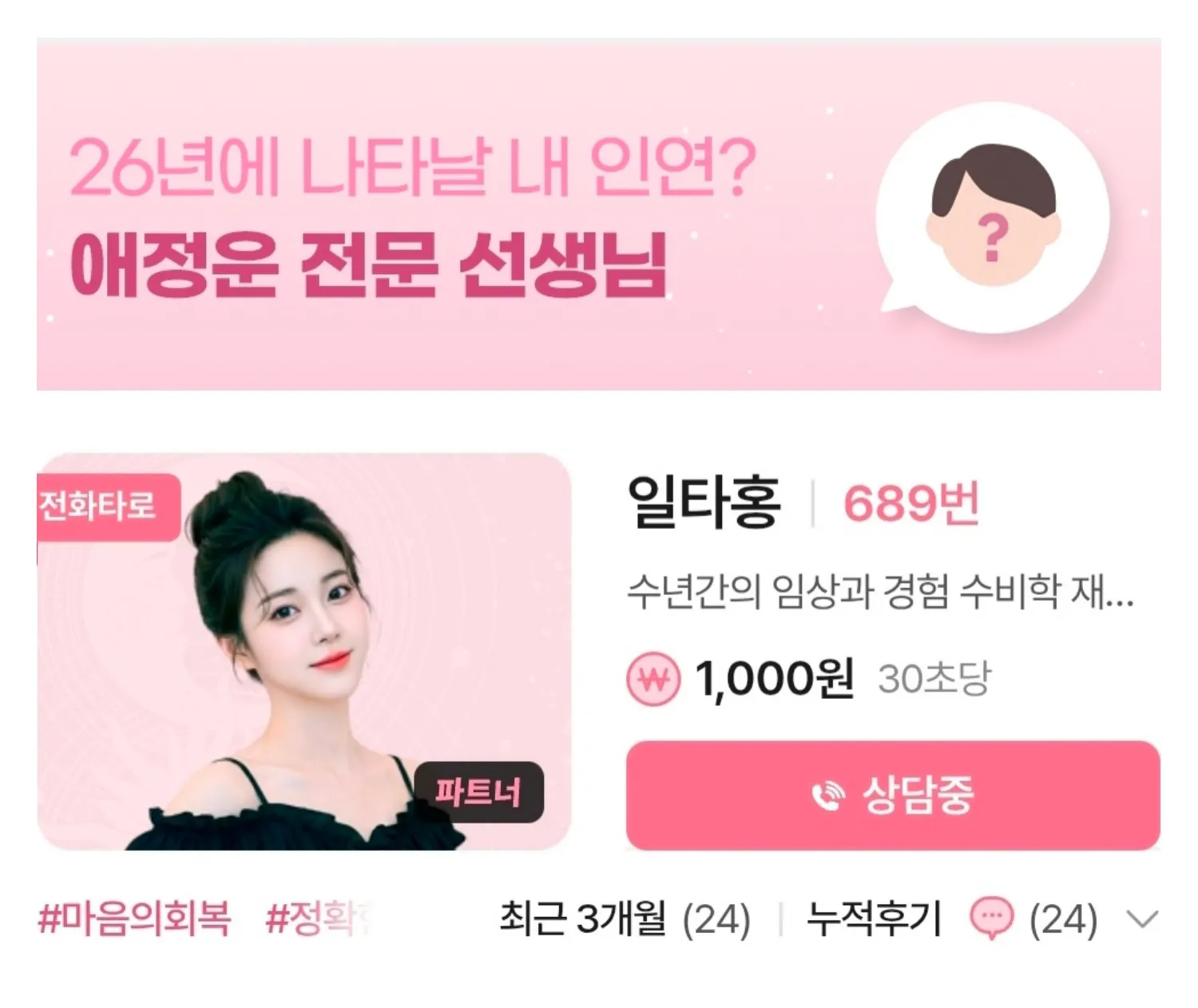1198x1008 pixels.
Task: Open the 26년에 나타날 내 인연 banner
Action: pos(599,214)
